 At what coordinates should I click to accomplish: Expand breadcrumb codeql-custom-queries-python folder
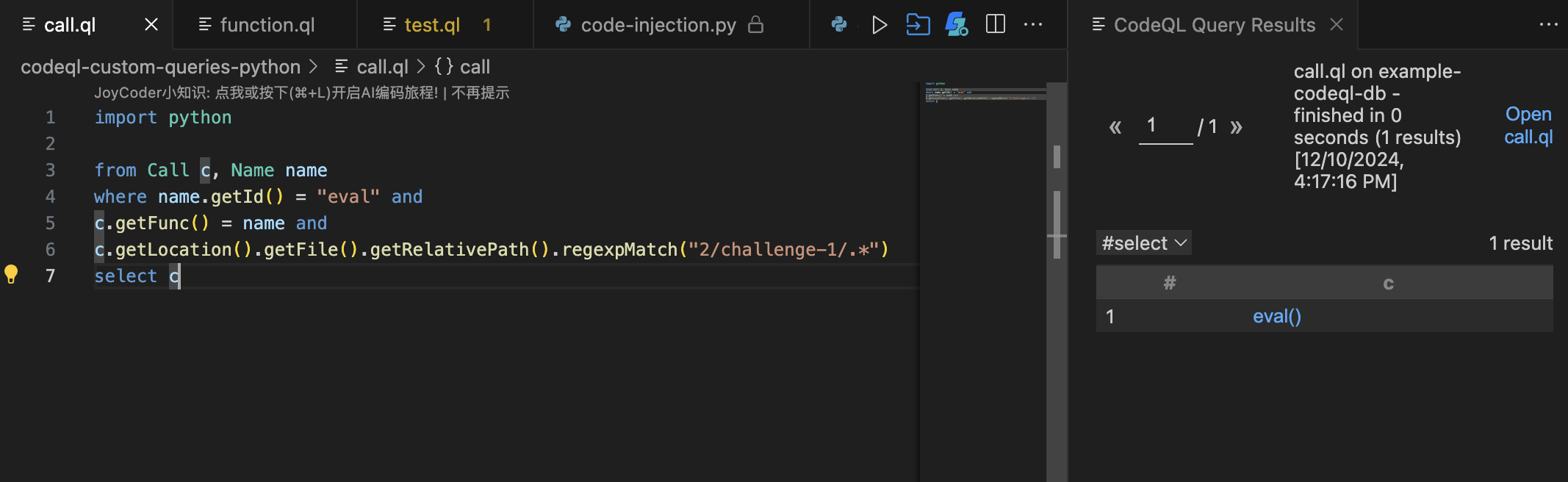tap(160, 67)
